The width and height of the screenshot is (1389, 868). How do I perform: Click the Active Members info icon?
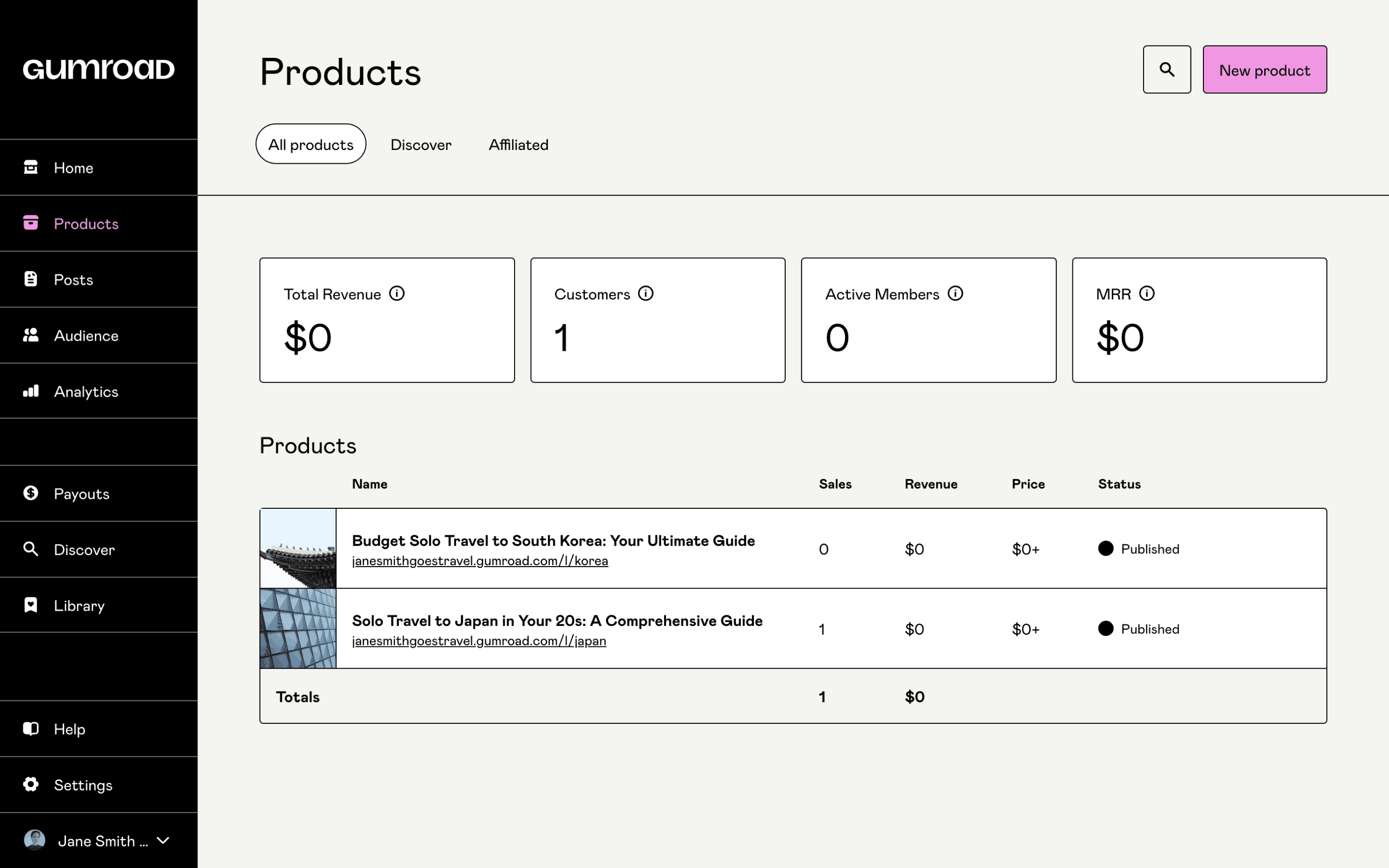click(955, 293)
